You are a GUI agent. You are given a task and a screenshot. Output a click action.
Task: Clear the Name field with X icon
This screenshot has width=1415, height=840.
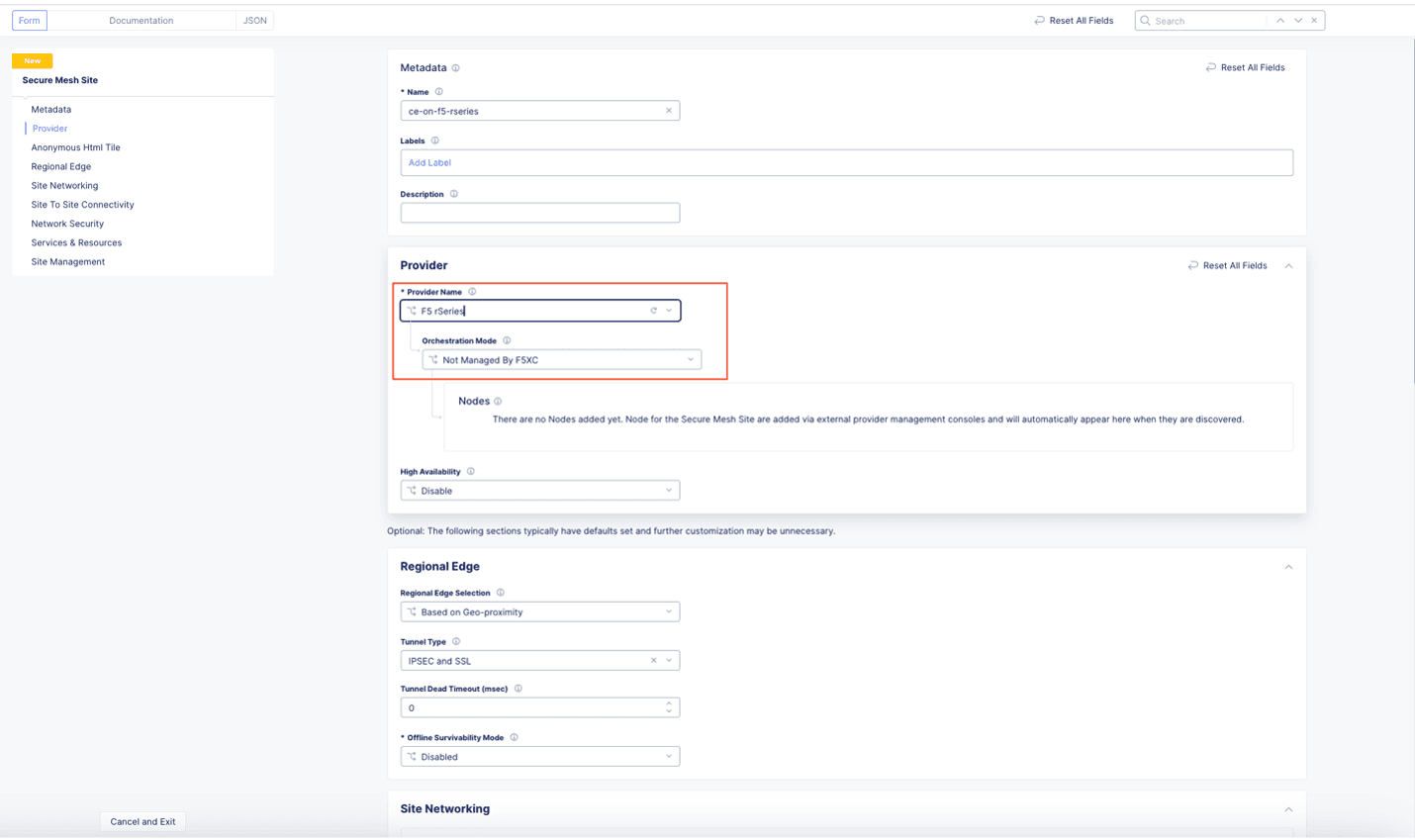point(669,111)
